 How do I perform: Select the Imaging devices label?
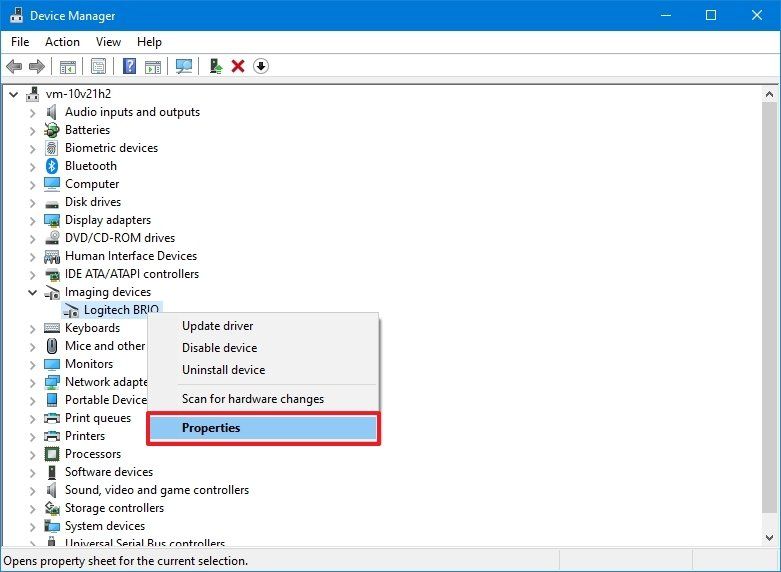click(x=108, y=292)
